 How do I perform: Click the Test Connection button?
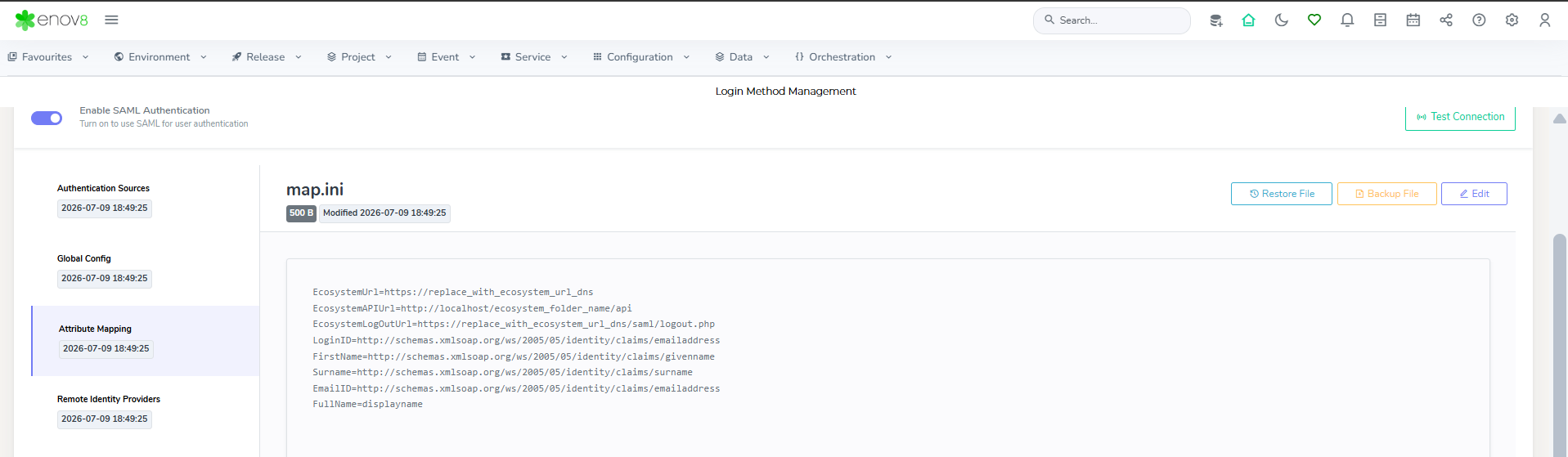(1460, 117)
